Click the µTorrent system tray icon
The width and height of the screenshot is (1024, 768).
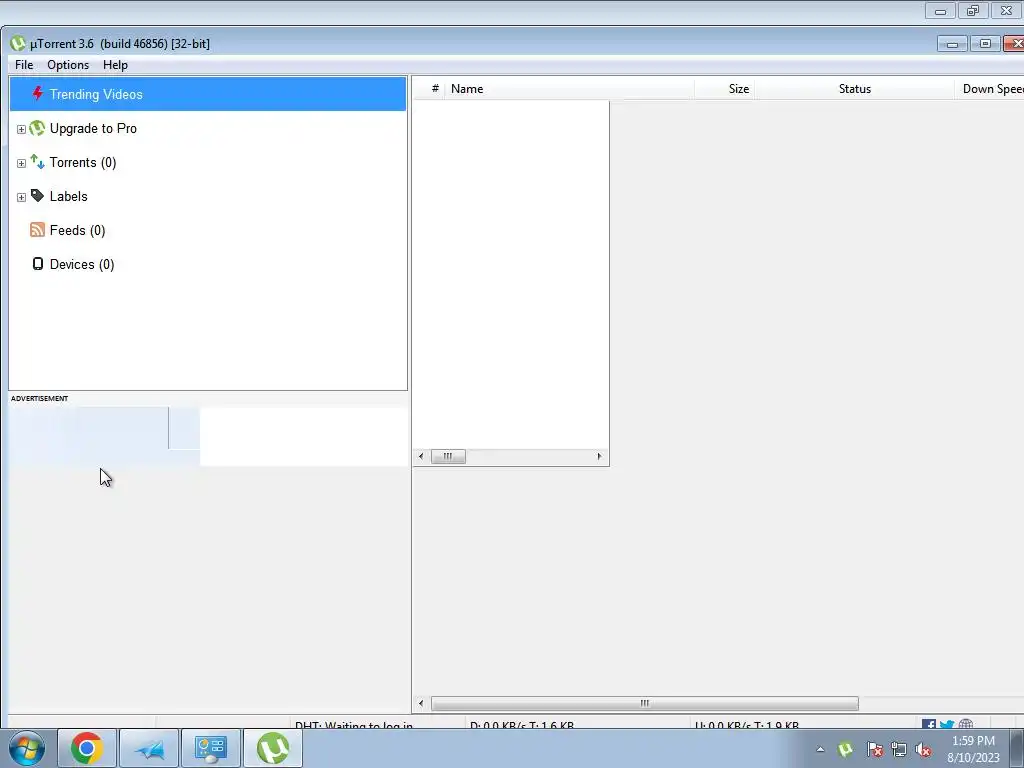[845, 749]
